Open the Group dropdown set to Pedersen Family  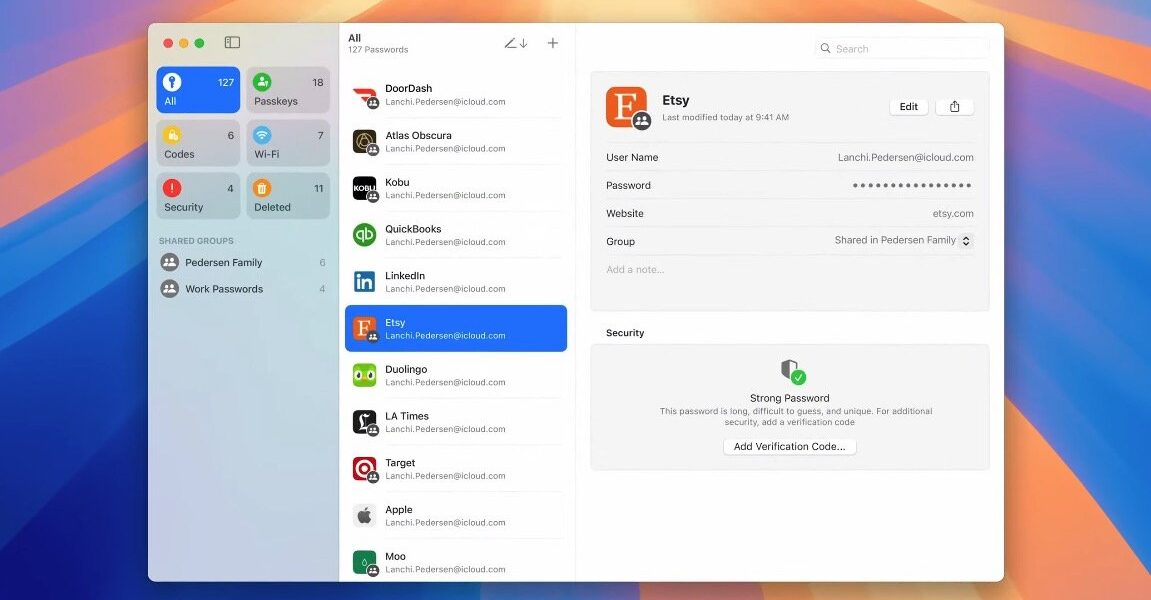tap(900, 241)
